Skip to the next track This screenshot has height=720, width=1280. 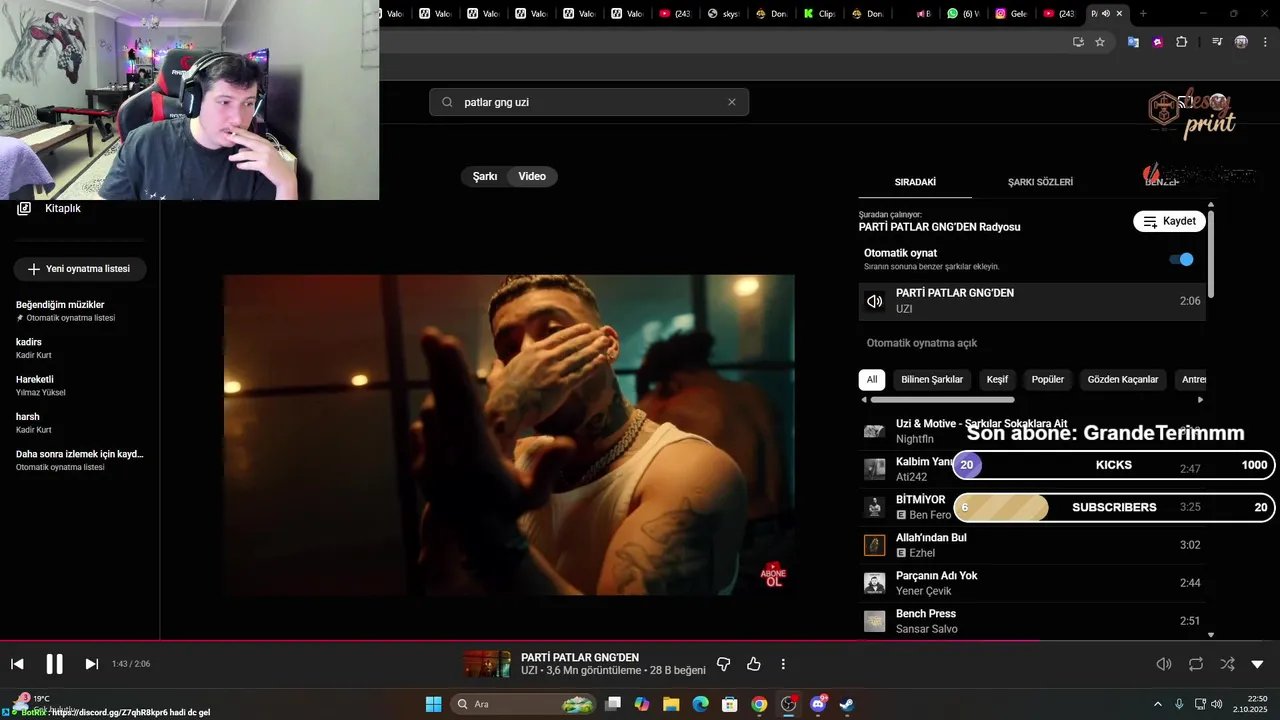coord(91,664)
